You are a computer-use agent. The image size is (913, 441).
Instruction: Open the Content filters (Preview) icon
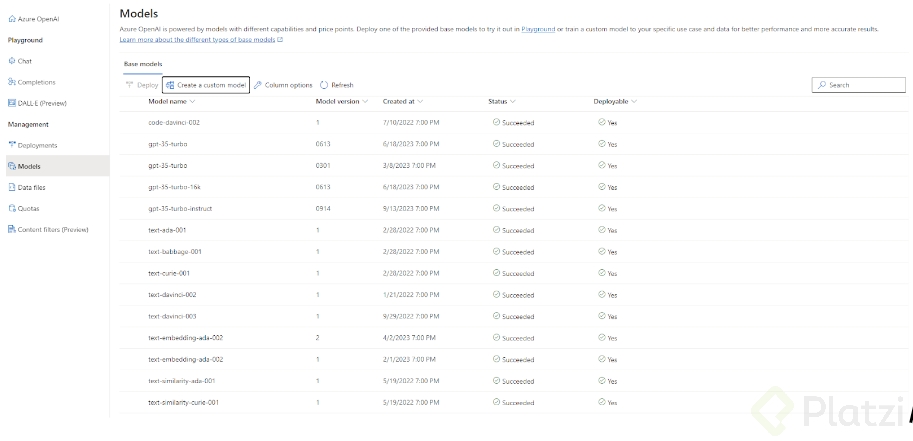point(12,229)
